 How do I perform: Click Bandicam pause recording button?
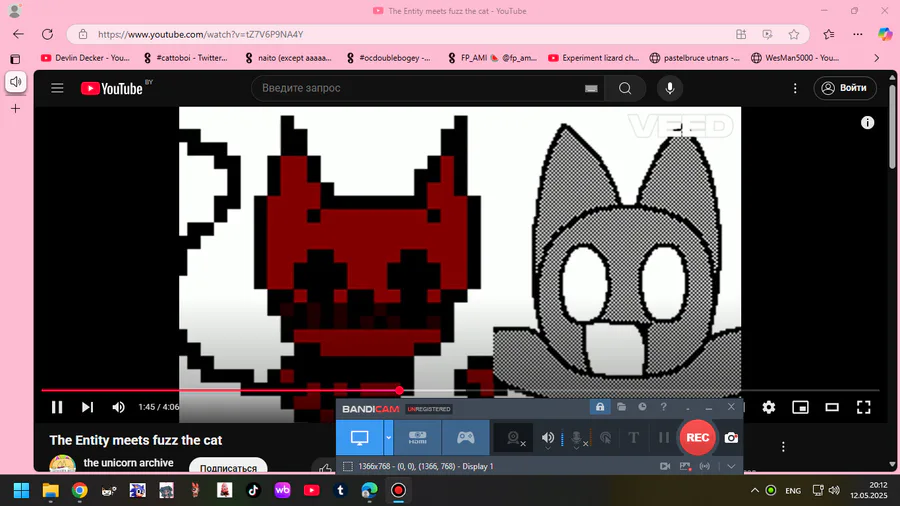(664, 438)
